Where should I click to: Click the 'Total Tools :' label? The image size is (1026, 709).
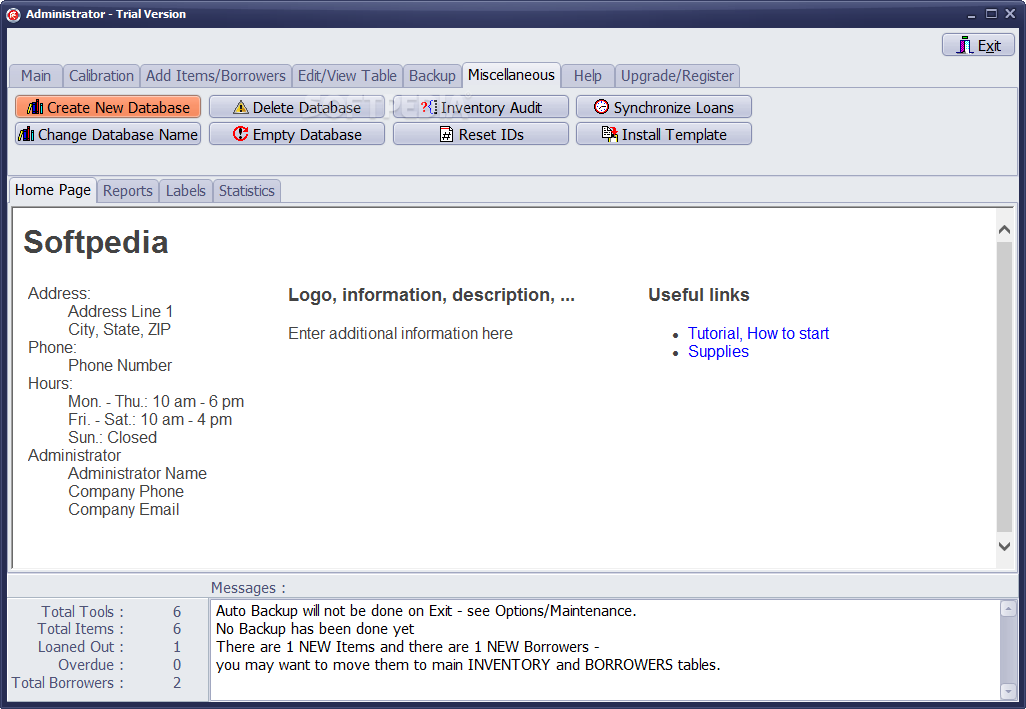tap(82, 612)
